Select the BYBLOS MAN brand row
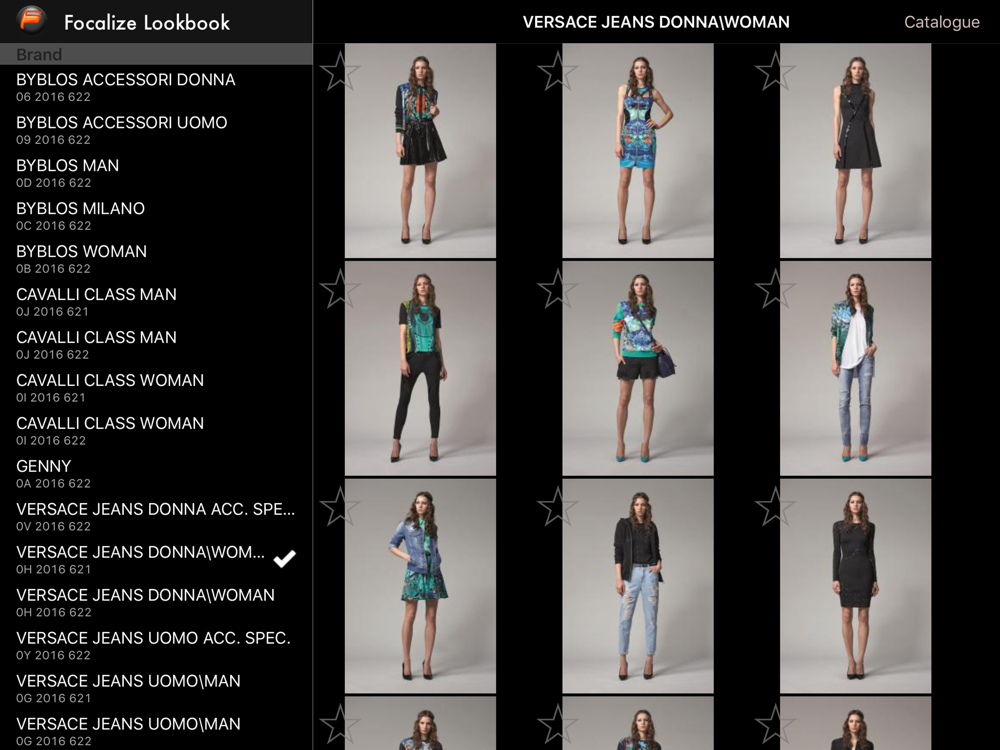The image size is (1000, 750). click(x=156, y=173)
